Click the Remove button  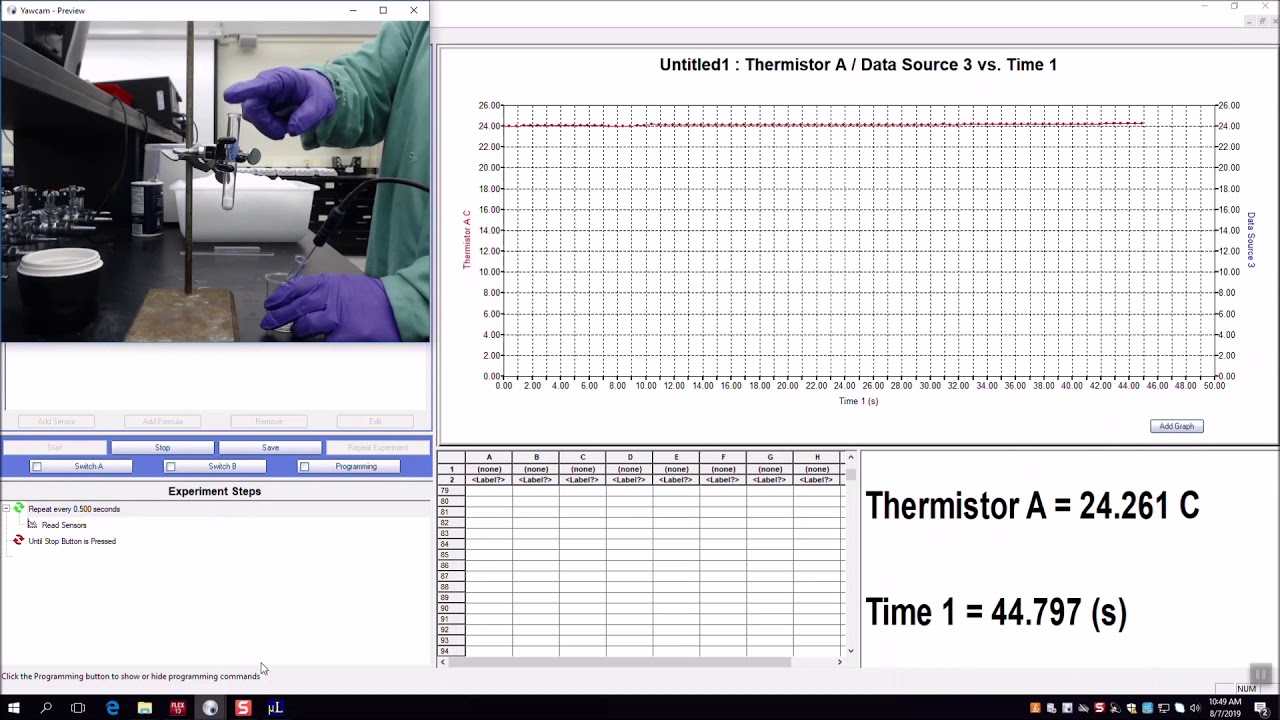[269, 421]
